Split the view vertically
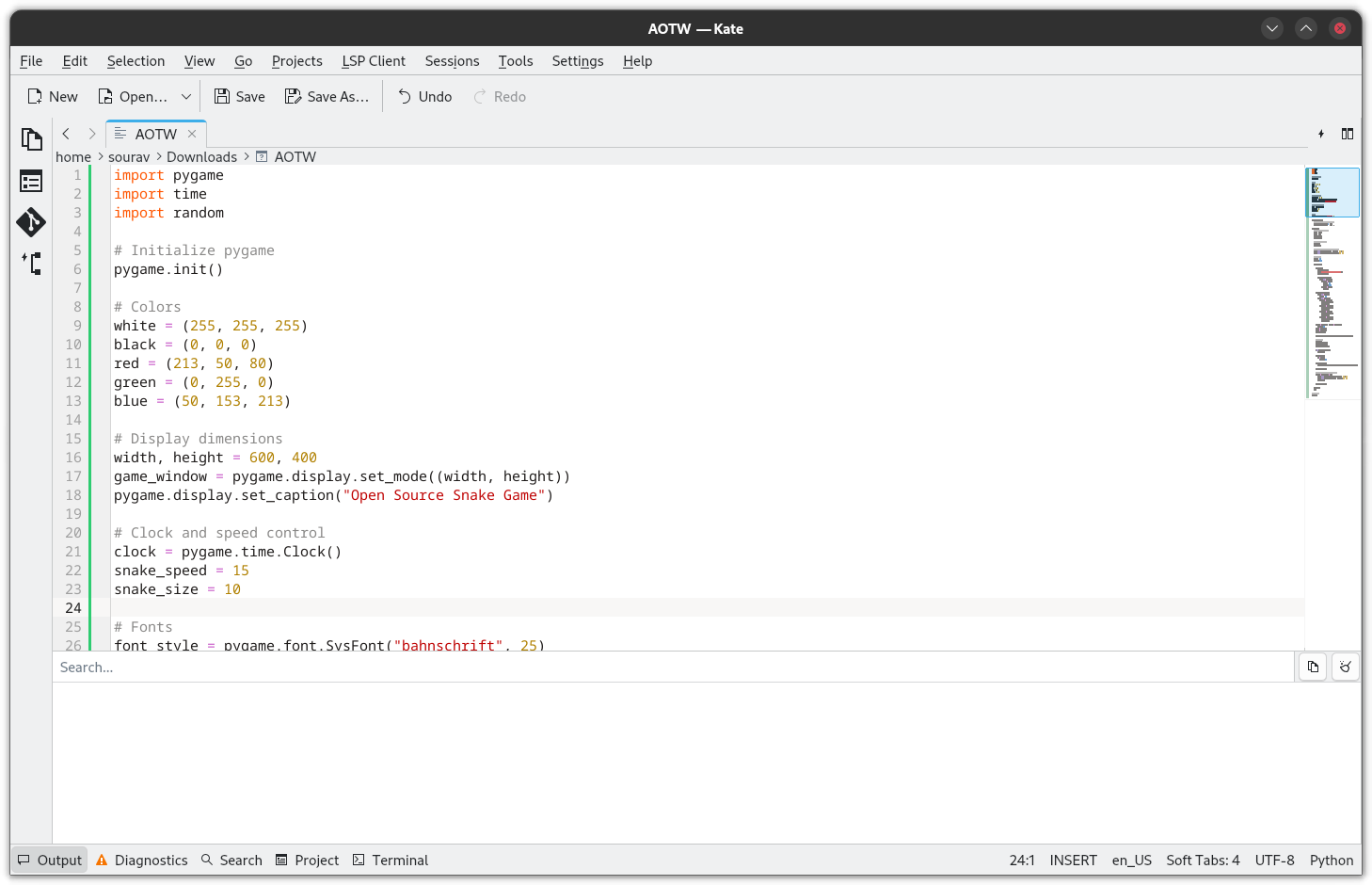 (1348, 134)
